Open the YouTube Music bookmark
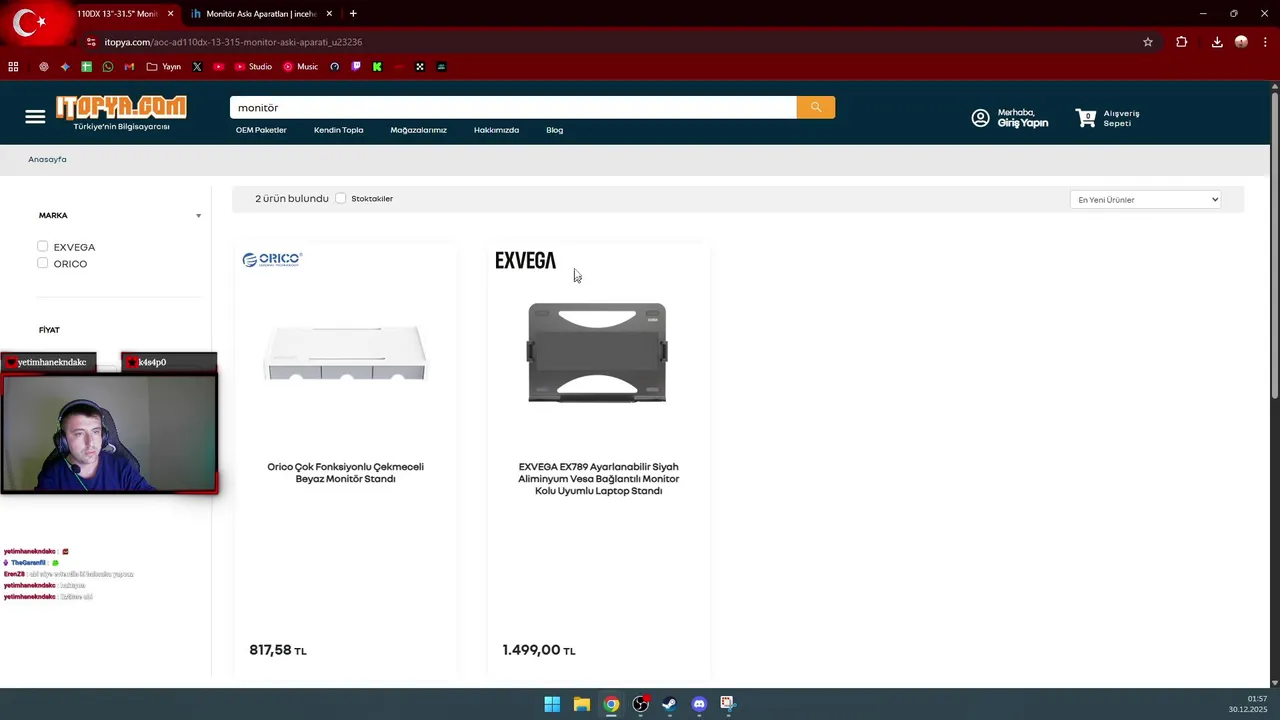1280x720 pixels. point(300,67)
